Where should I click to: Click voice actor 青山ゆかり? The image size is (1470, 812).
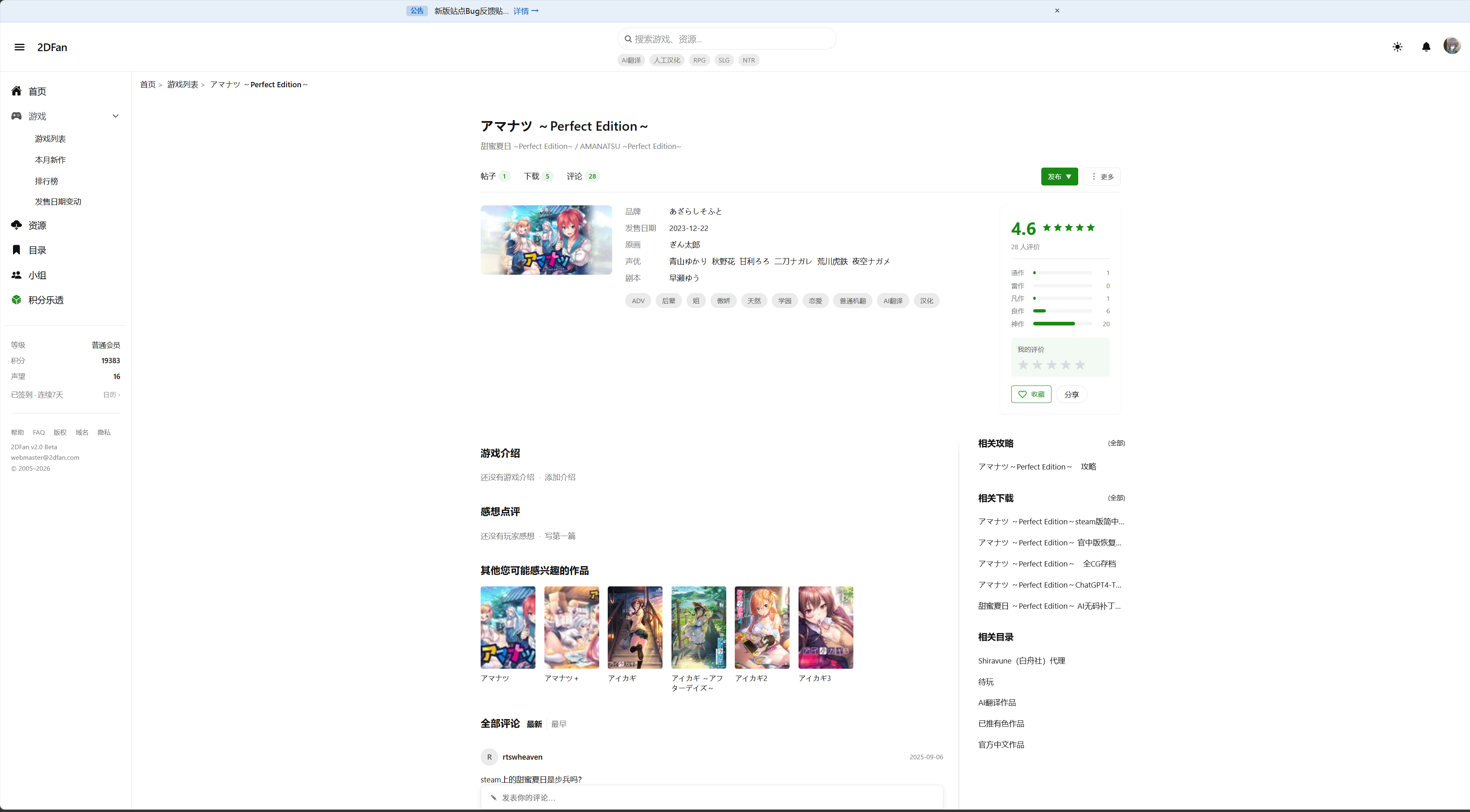point(688,261)
